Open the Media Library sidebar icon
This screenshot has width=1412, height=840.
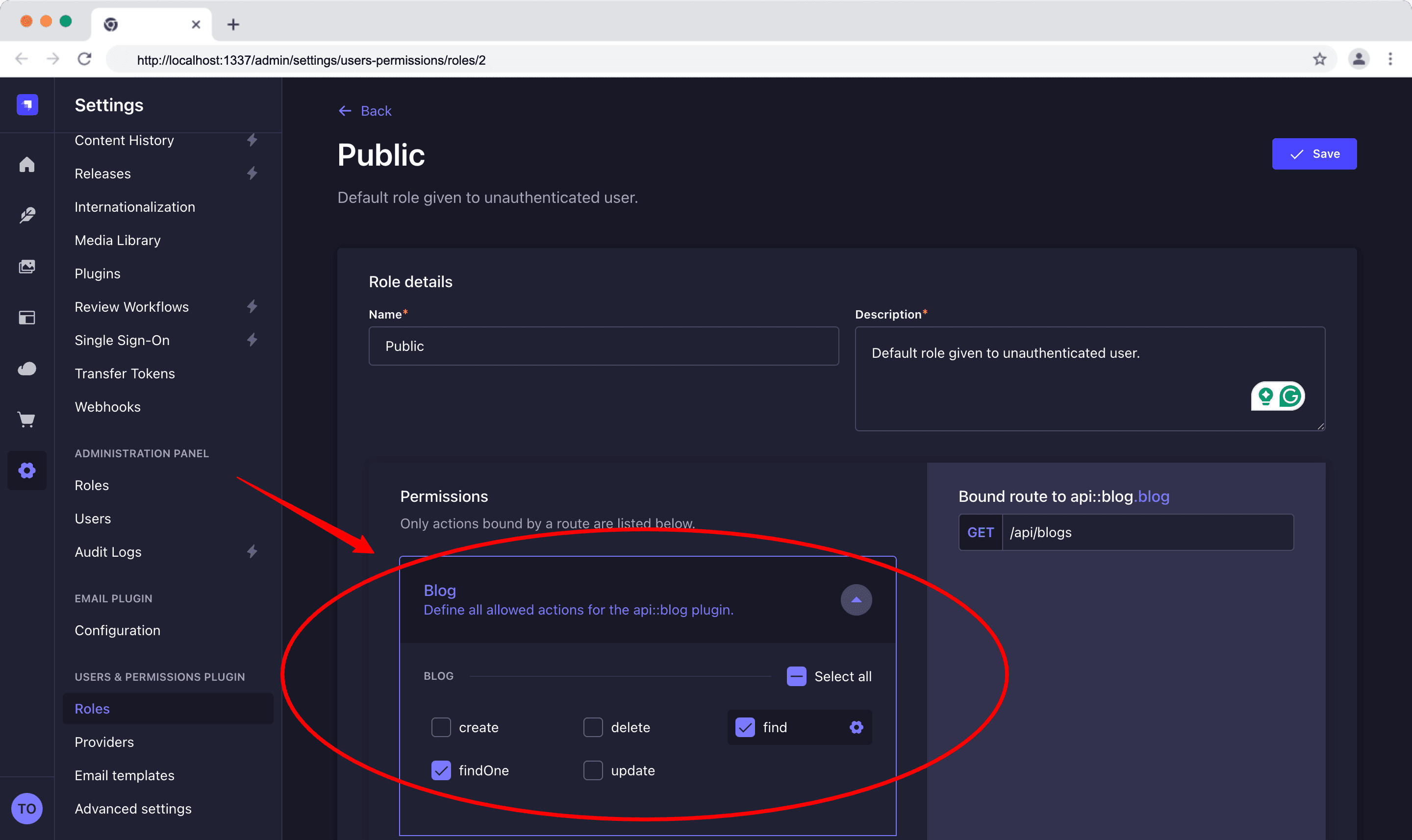(x=27, y=267)
